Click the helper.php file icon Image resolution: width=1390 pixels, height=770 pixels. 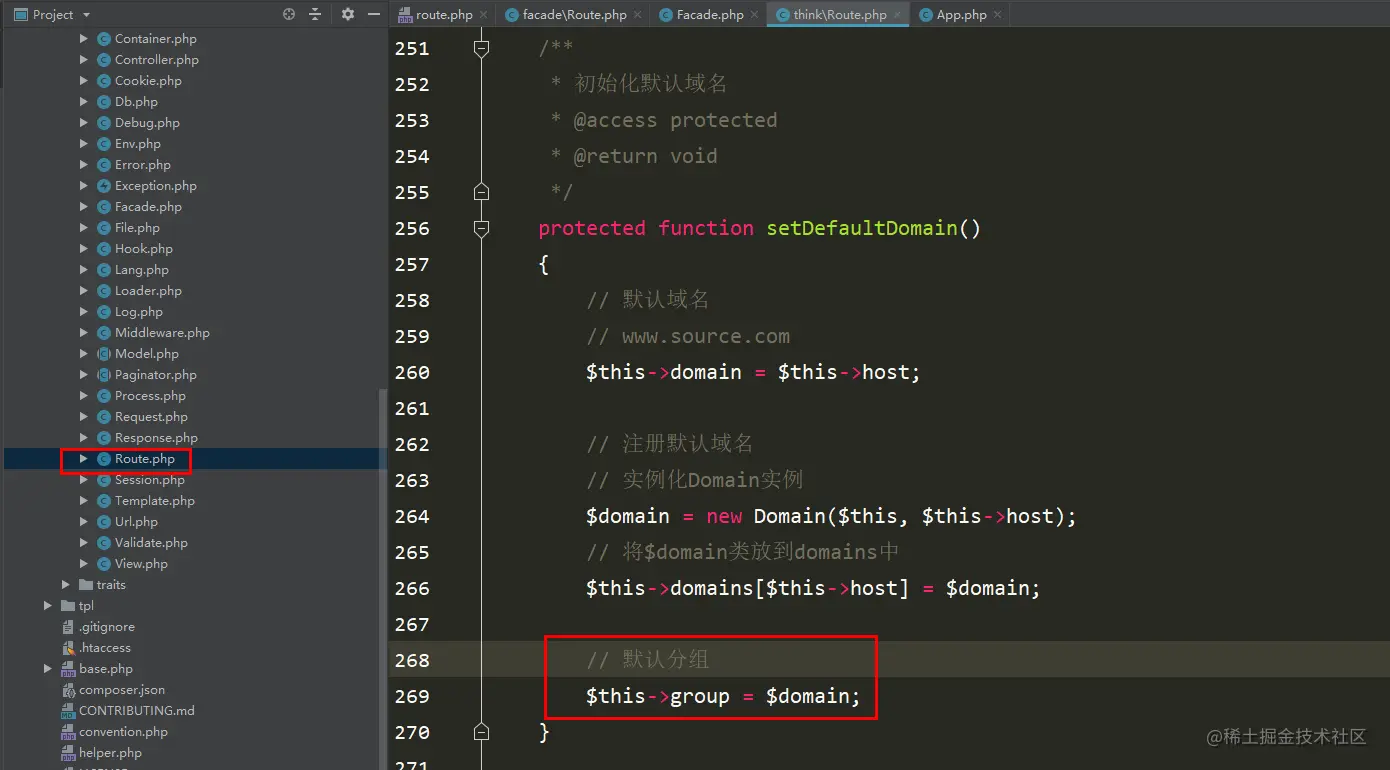[68, 753]
